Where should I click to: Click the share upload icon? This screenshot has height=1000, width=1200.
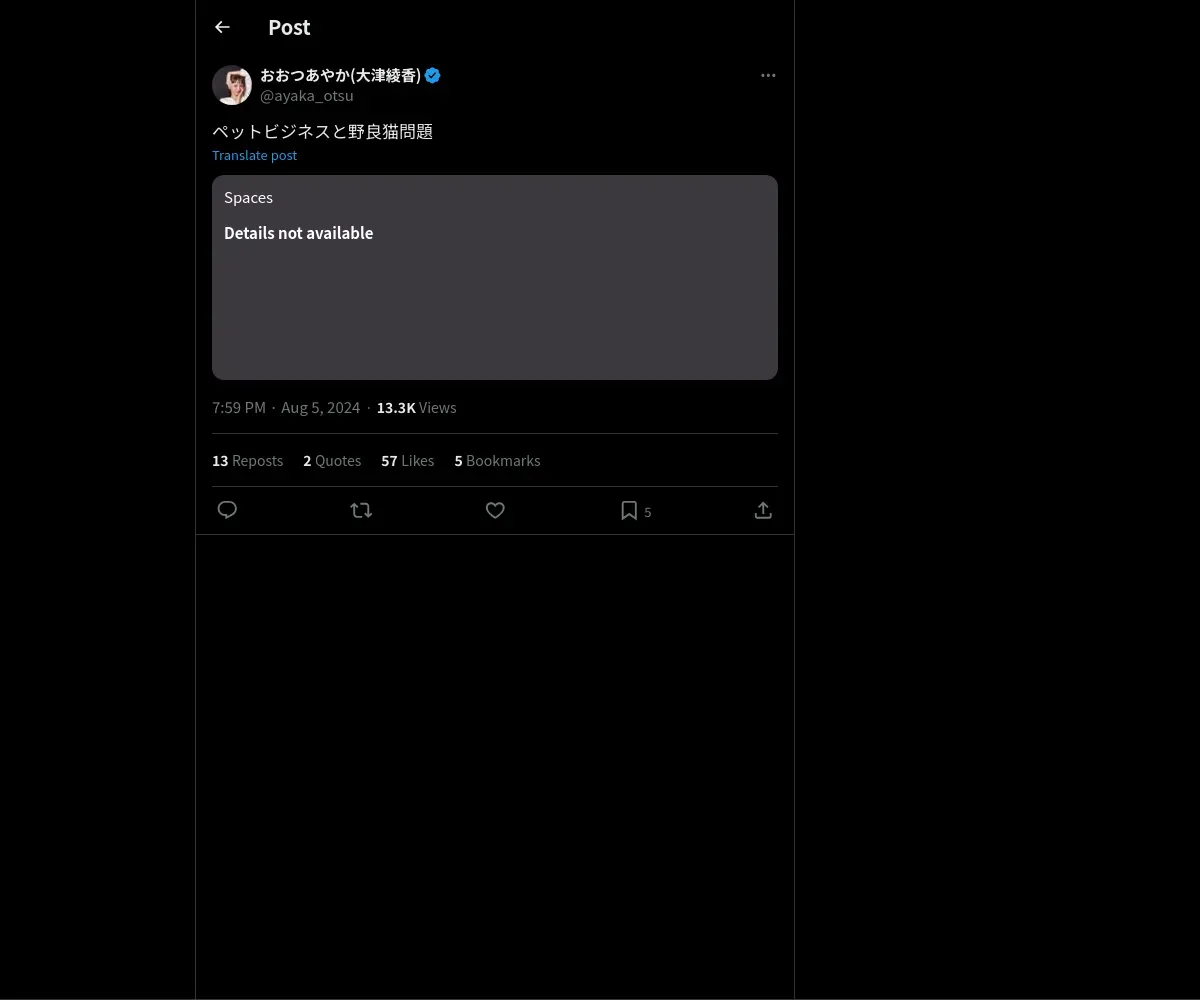point(763,510)
